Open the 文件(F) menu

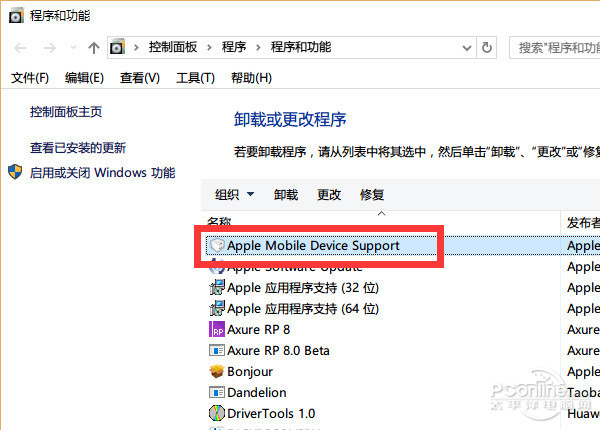pyautogui.click(x=30, y=78)
